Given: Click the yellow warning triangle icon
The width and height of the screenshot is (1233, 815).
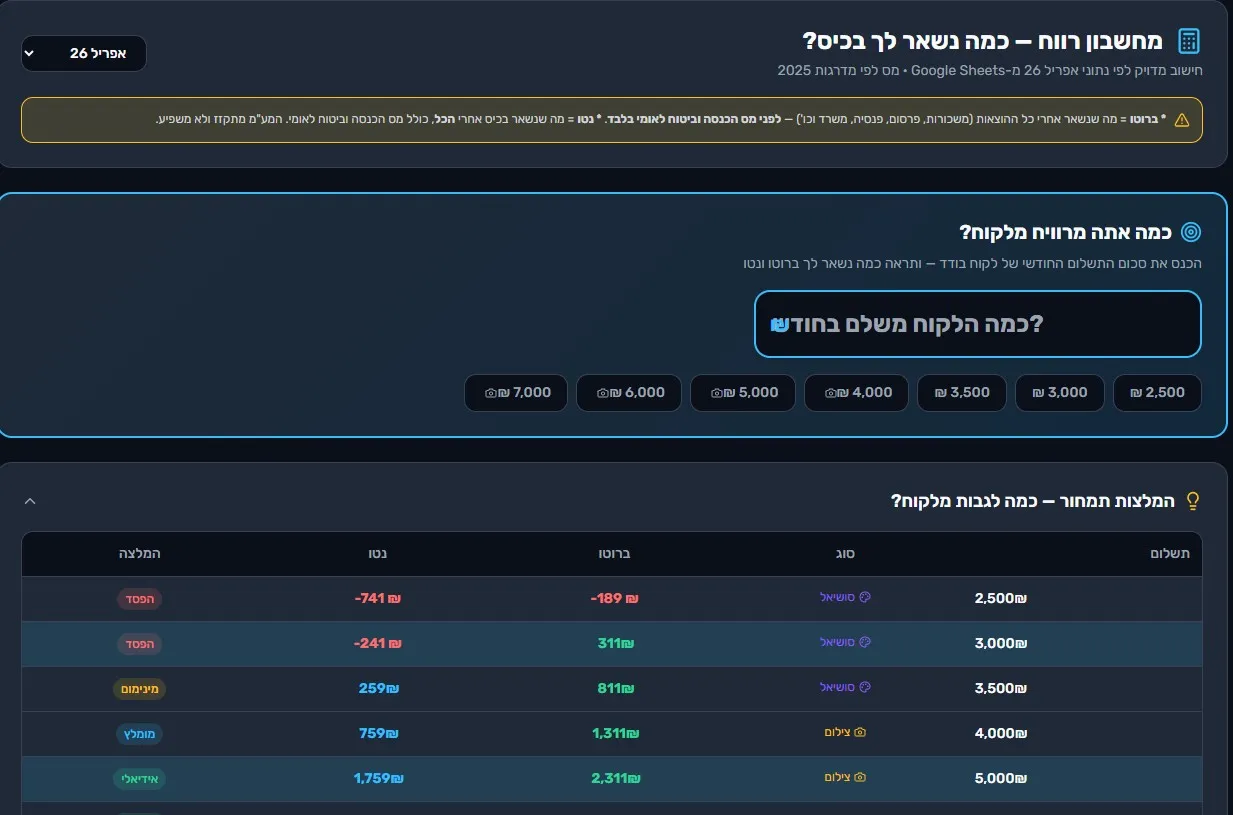Looking at the screenshot, I should [x=1182, y=120].
